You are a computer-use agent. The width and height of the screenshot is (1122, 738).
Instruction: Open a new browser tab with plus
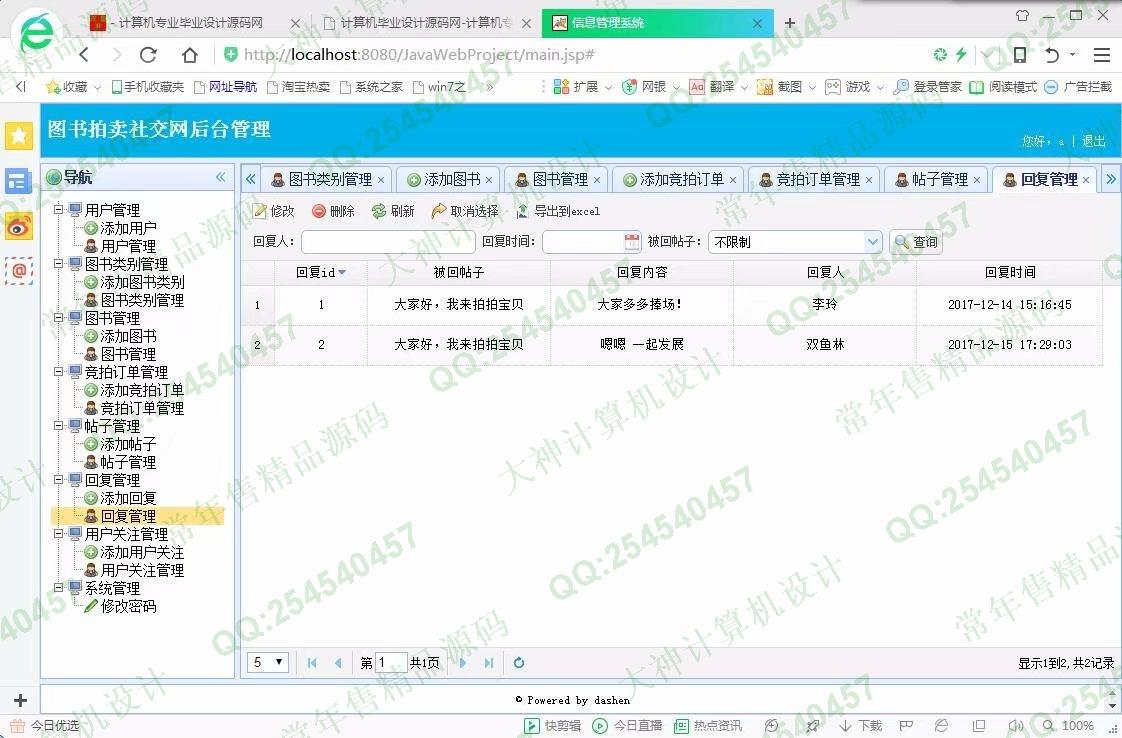click(x=790, y=23)
